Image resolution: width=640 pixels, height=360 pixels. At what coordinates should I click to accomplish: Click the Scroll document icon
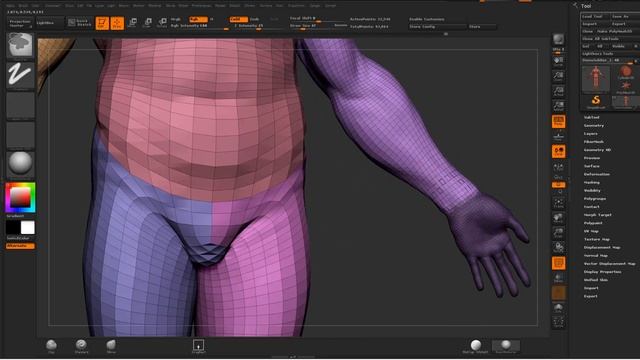[x=558, y=62]
